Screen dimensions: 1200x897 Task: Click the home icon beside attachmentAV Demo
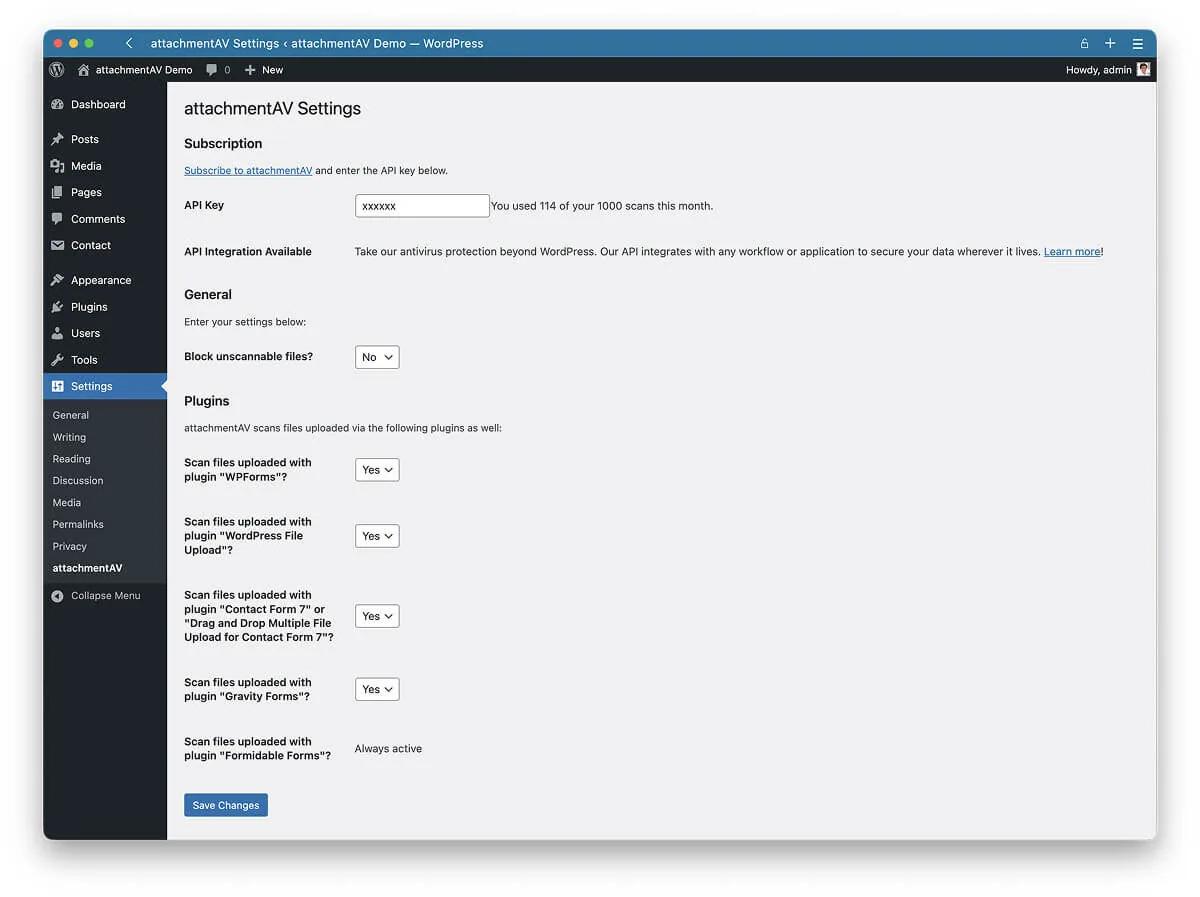(x=83, y=70)
